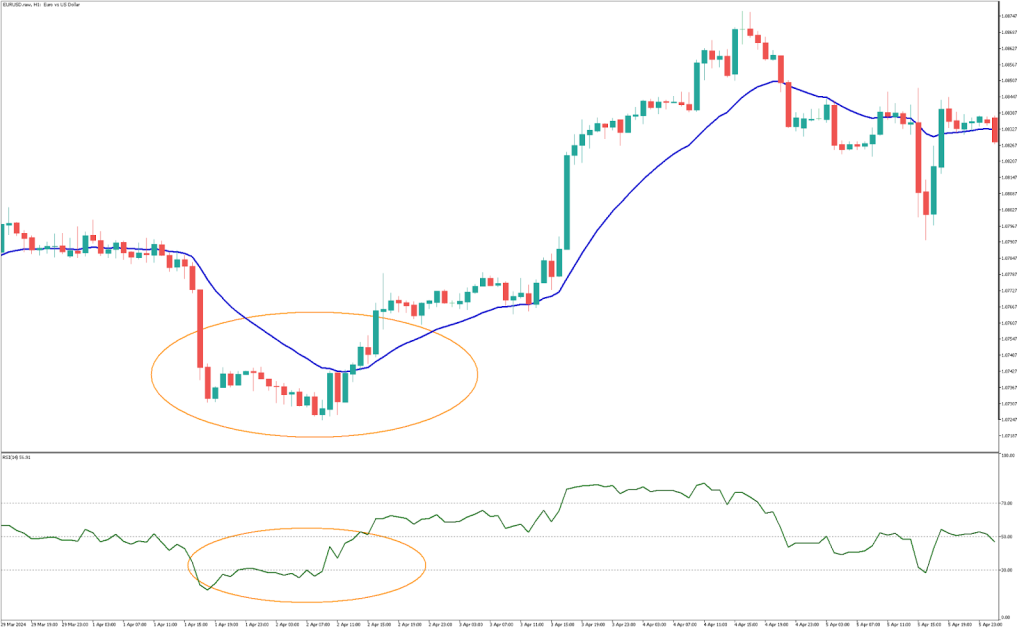
Task: Click the 70.00 level on RSI scale
Action: [x=1008, y=503]
